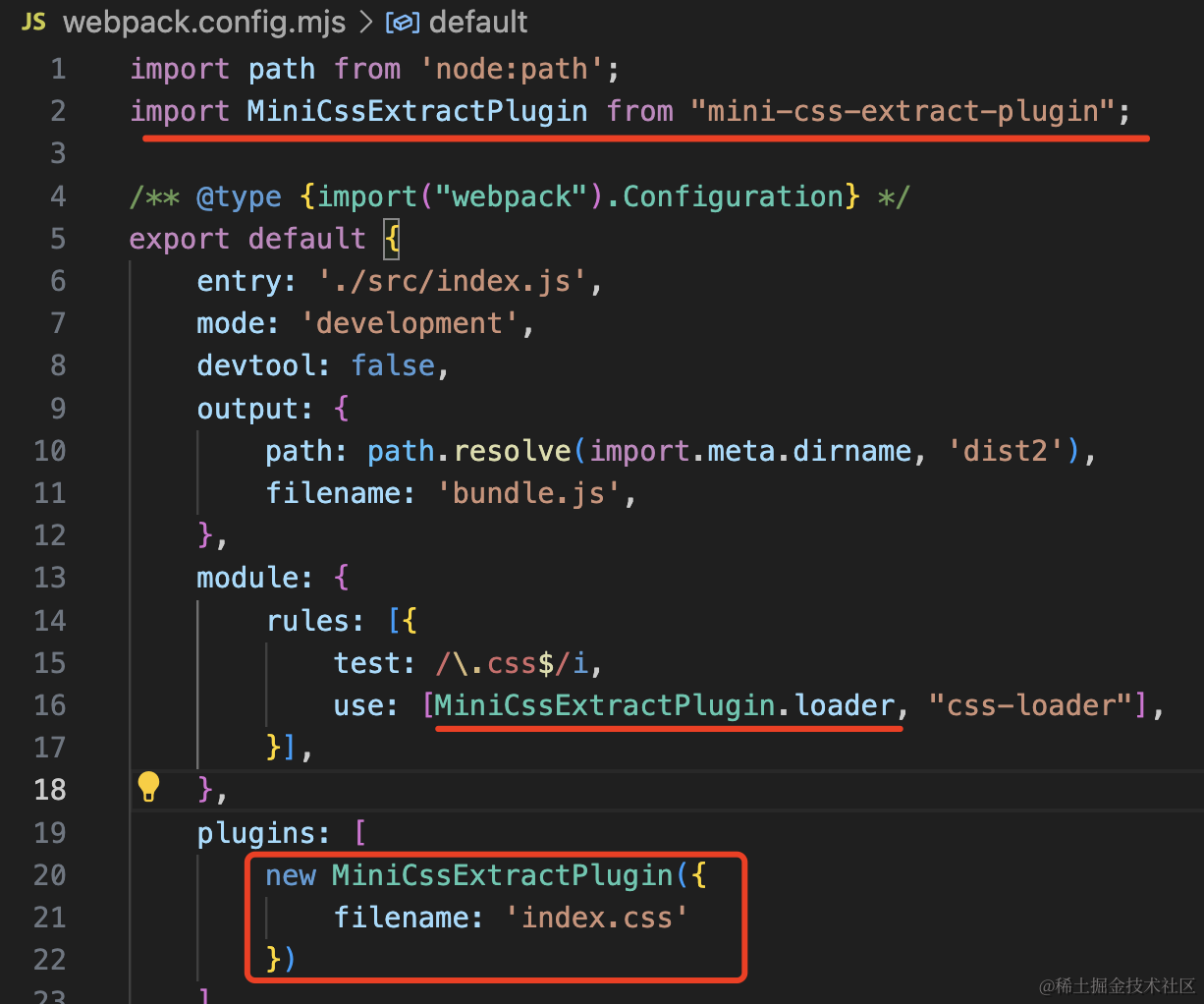Click the quick fix lightbulb on line 18
Image resolution: width=1204 pixels, height=1004 pixels.
point(148,786)
